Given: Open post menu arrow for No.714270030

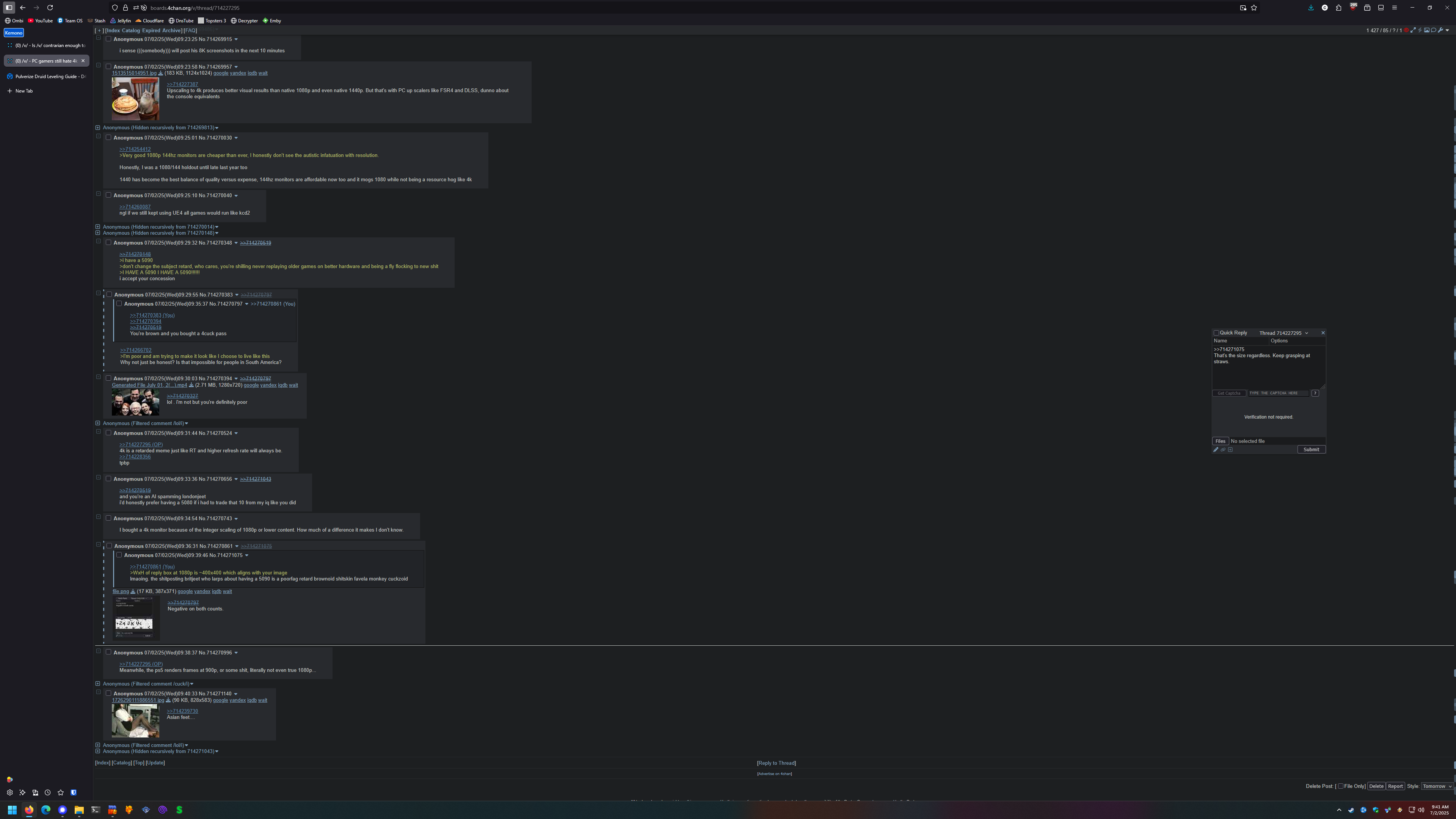Looking at the screenshot, I should [236, 138].
